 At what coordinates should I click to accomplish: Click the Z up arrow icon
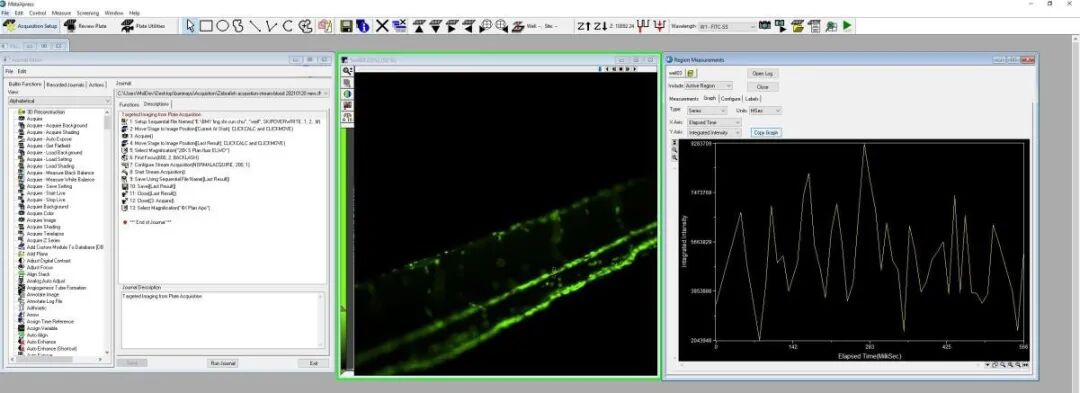click(x=584, y=26)
